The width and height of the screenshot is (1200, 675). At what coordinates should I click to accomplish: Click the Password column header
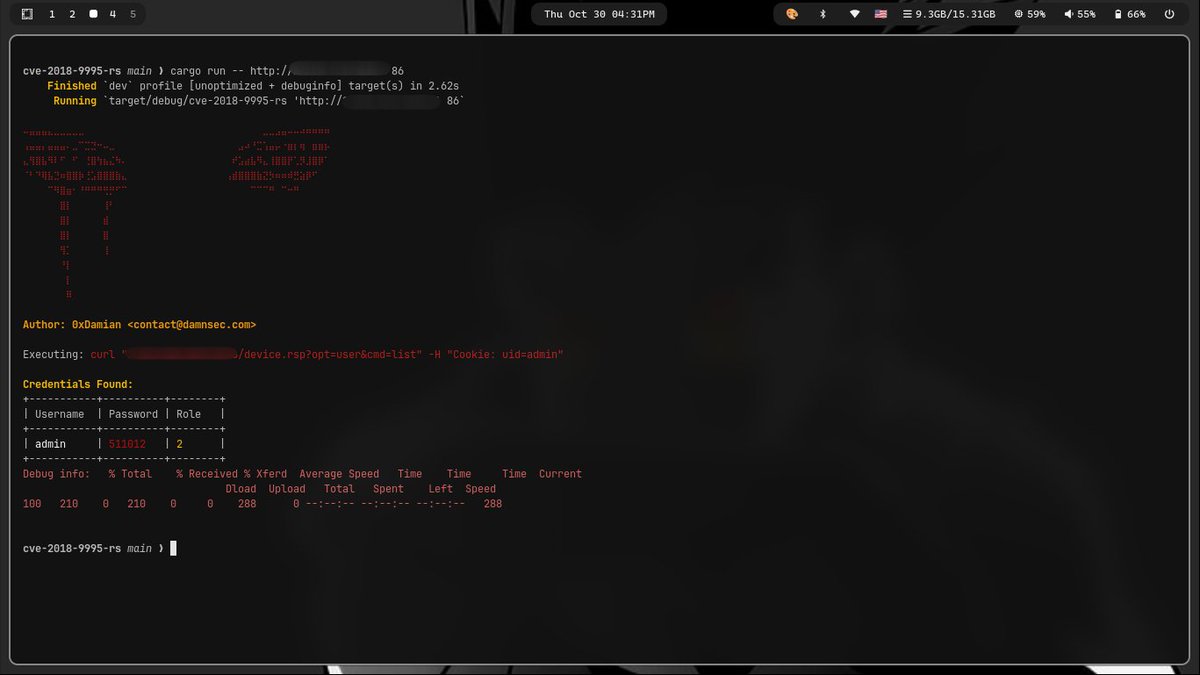pos(133,414)
